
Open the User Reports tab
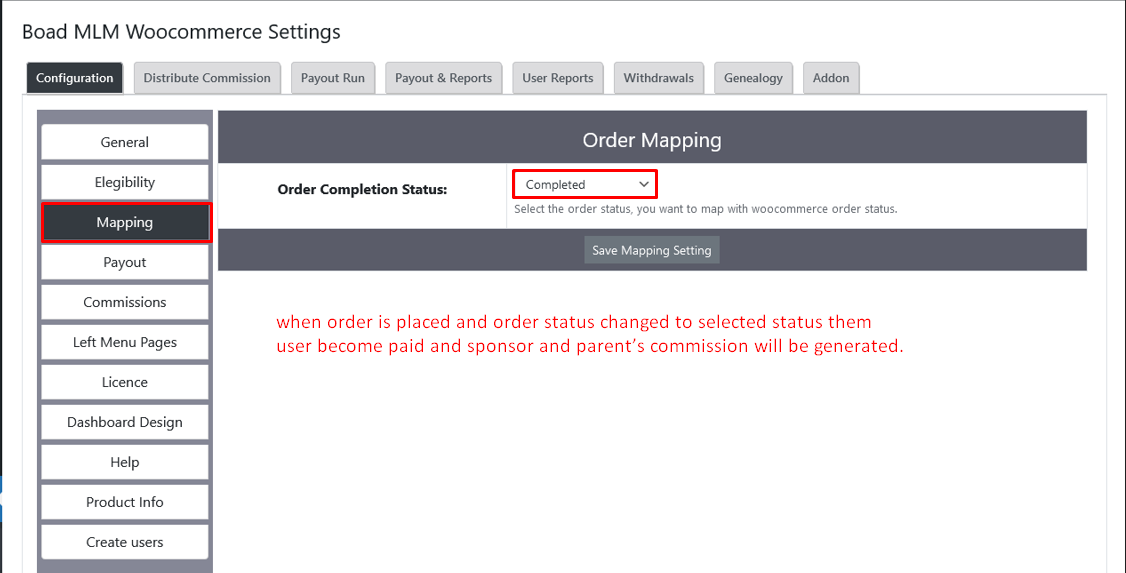[x=557, y=78]
